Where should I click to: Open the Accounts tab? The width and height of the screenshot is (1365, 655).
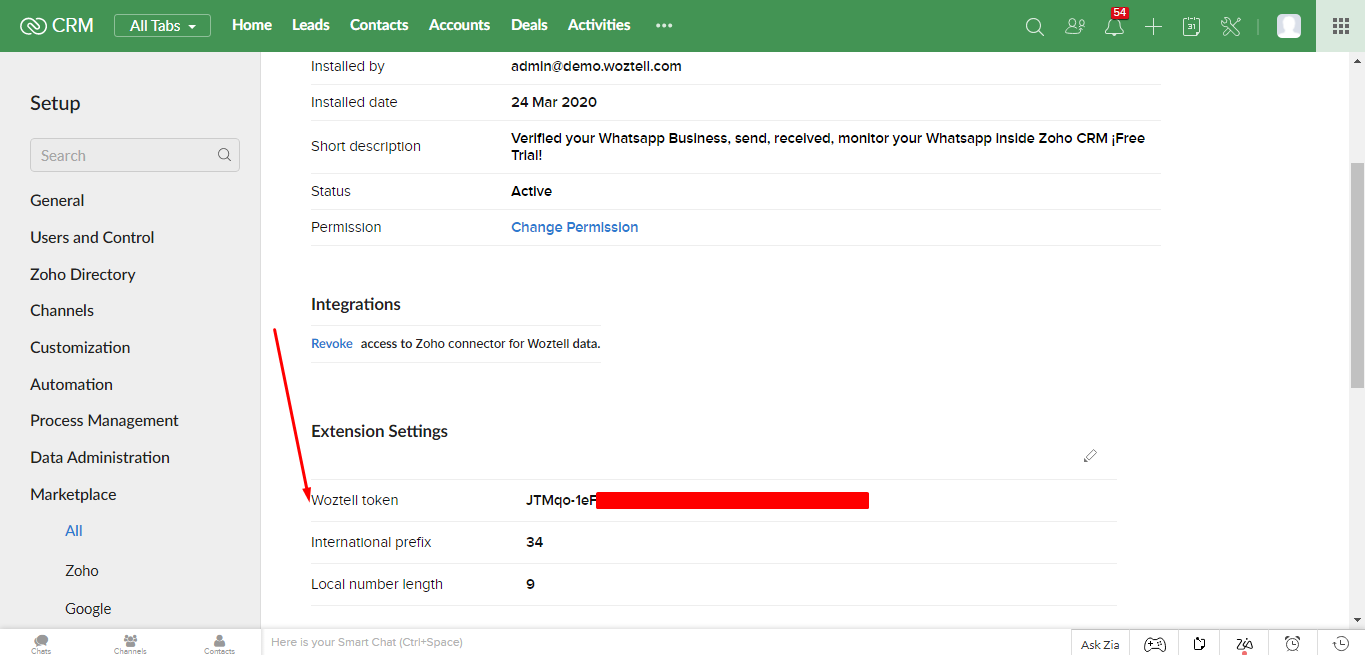tap(459, 25)
